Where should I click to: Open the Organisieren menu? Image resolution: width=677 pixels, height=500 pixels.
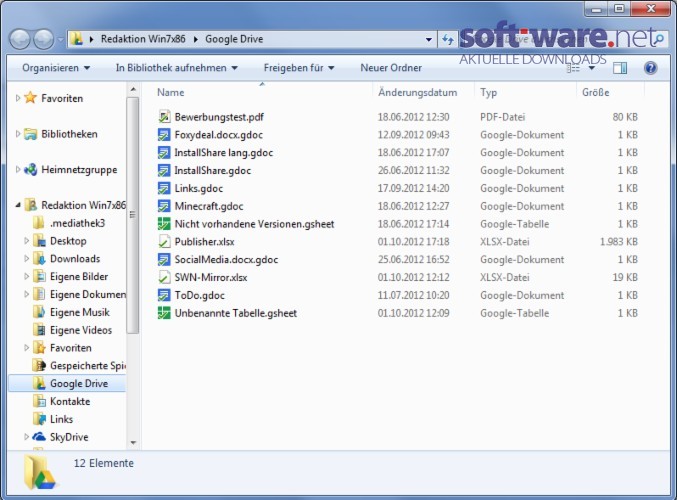(x=56, y=68)
